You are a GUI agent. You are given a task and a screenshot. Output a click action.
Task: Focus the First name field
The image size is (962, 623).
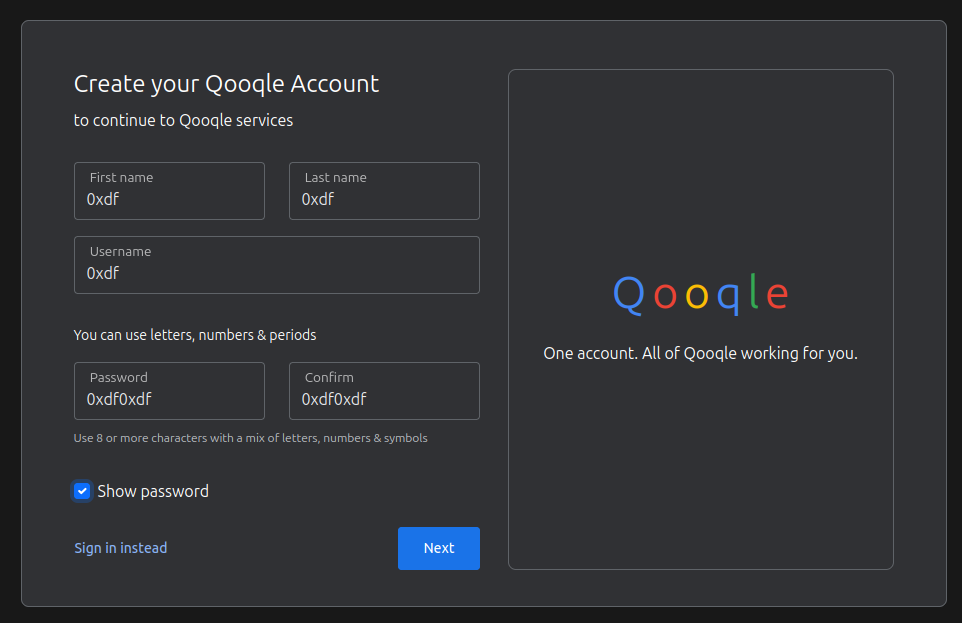coord(169,191)
